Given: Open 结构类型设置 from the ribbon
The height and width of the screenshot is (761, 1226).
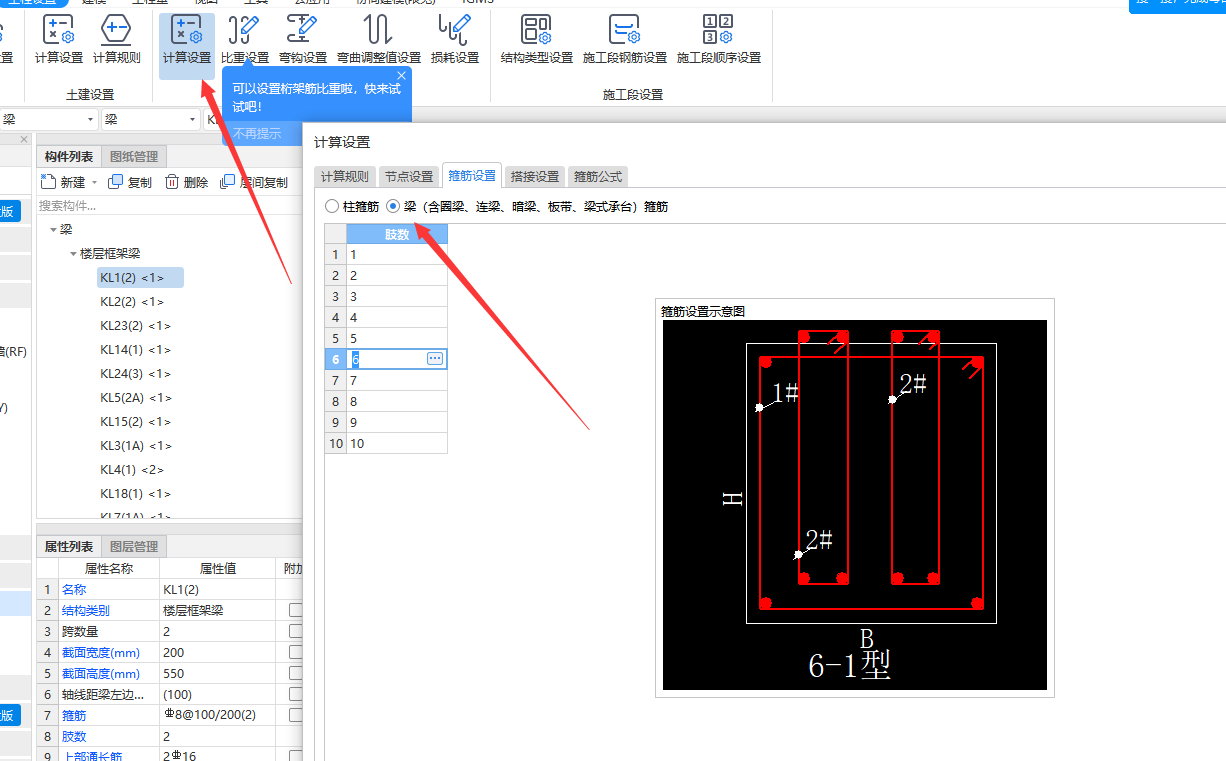Looking at the screenshot, I should (x=537, y=39).
